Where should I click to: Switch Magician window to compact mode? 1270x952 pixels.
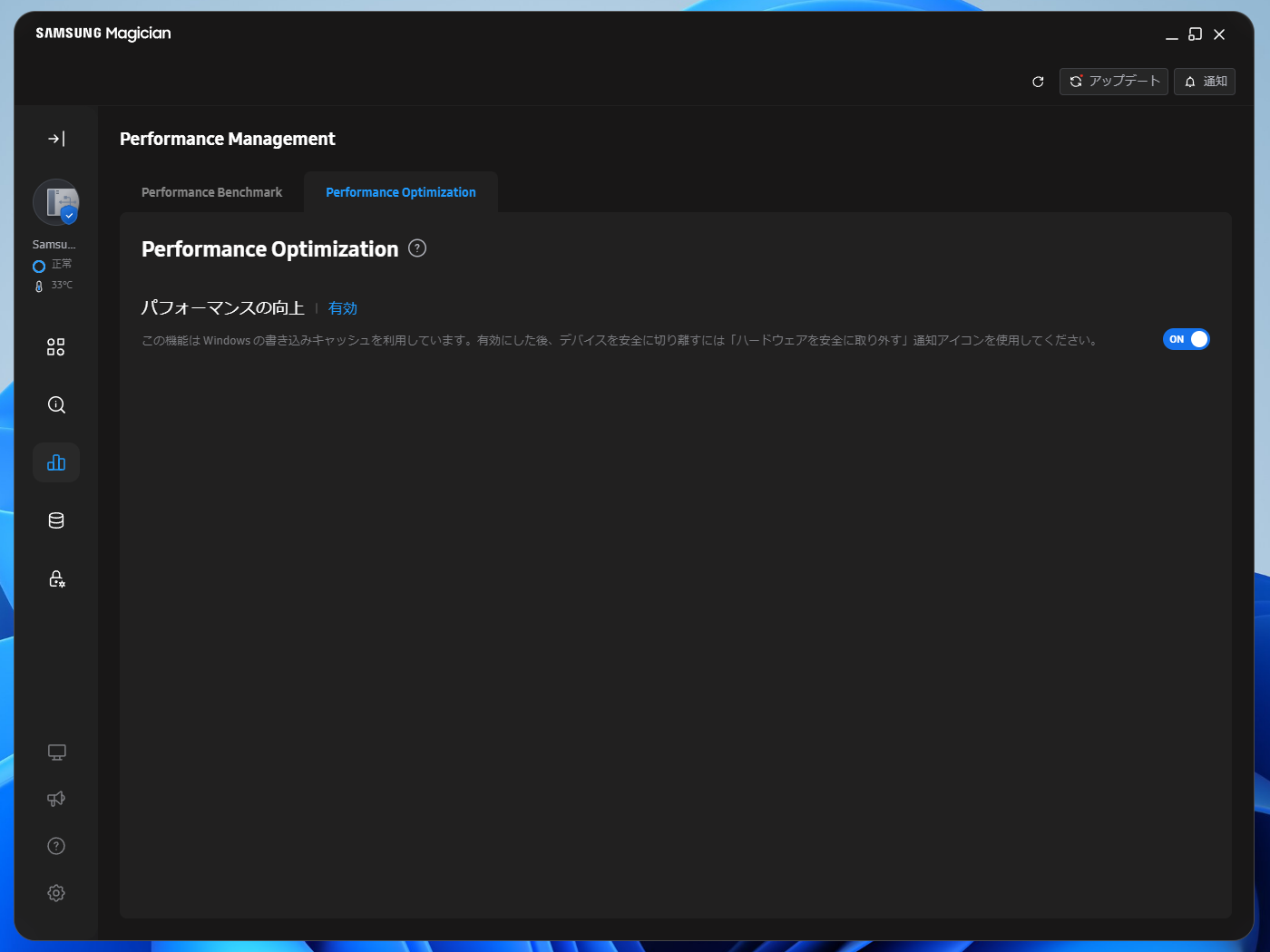point(1196,34)
